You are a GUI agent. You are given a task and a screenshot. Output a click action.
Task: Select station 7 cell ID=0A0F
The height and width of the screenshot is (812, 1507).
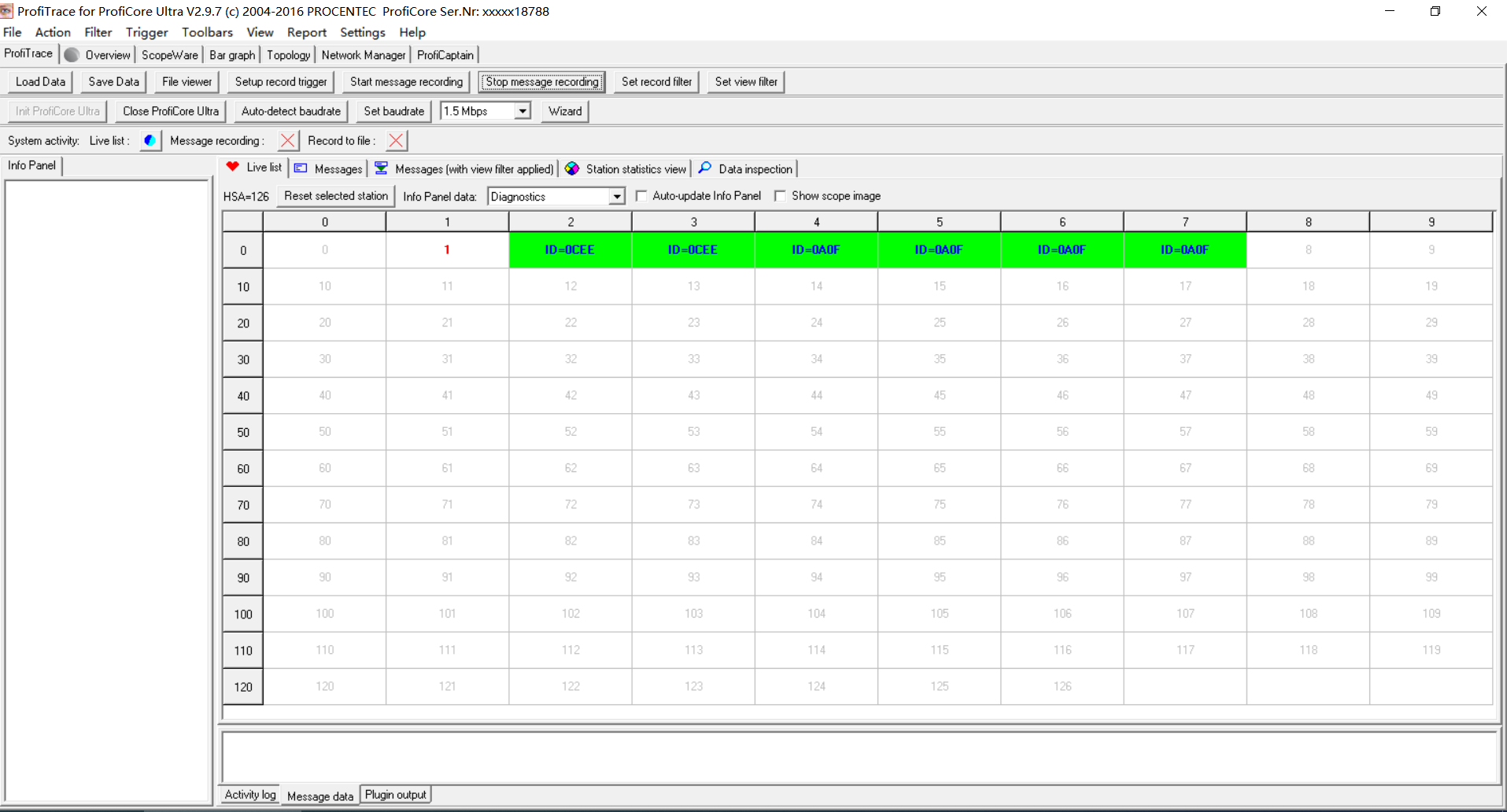pyautogui.click(x=1185, y=249)
